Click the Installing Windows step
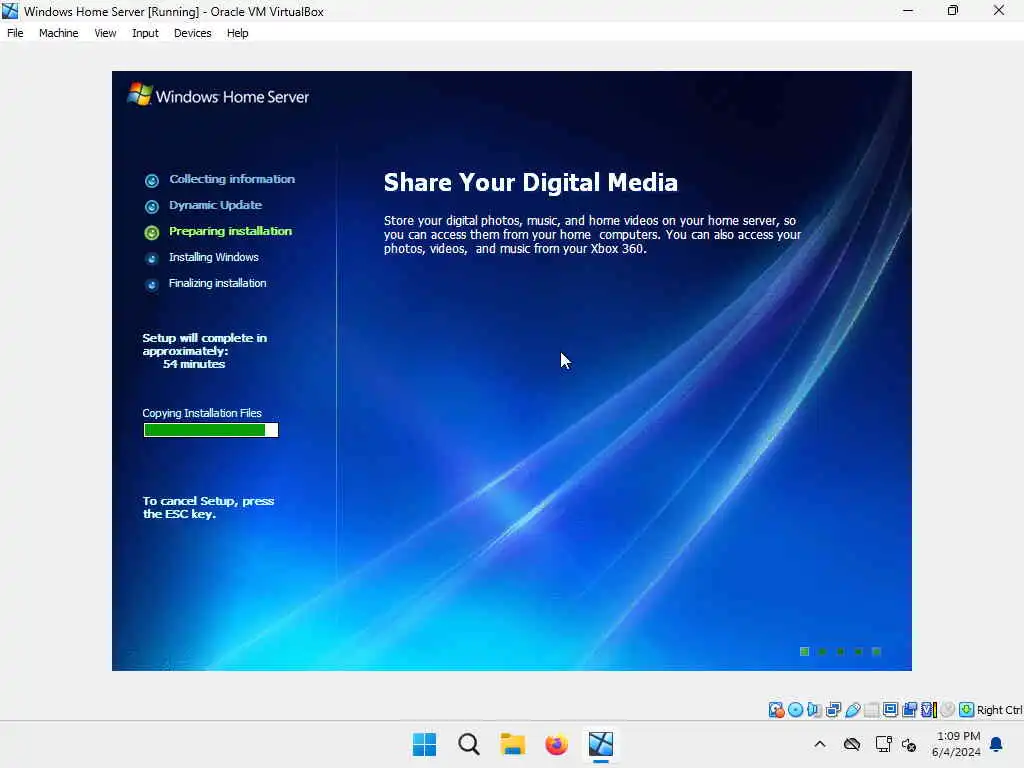This screenshot has width=1024, height=768. tap(214, 257)
